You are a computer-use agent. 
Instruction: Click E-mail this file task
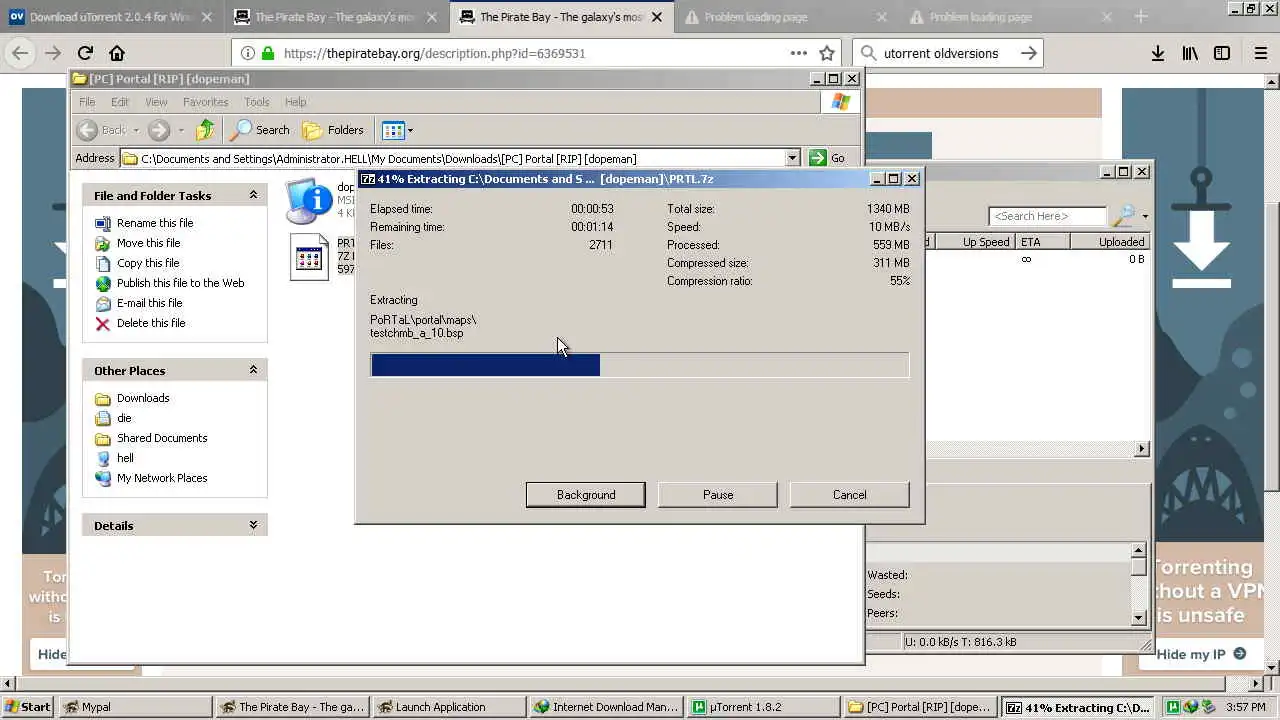pos(149,303)
